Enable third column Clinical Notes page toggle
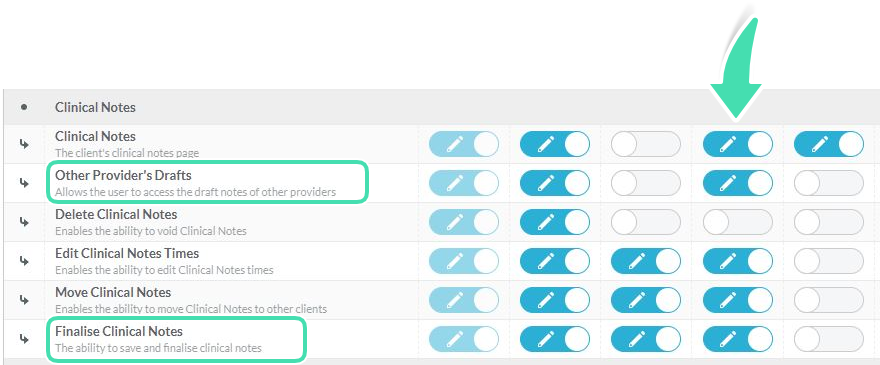 (646, 144)
